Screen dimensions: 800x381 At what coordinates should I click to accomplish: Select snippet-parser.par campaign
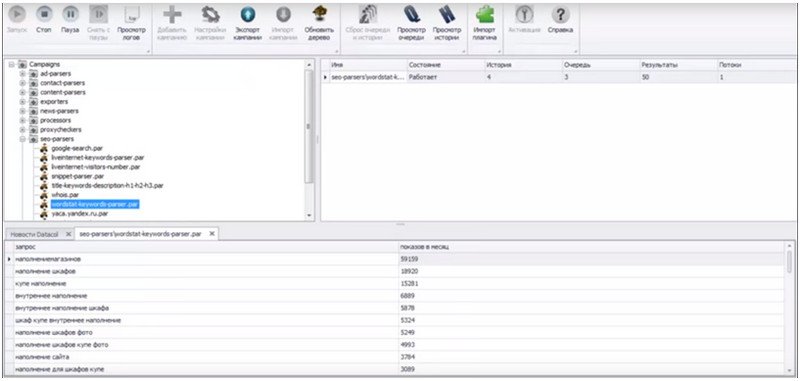[x=78, y=176]
